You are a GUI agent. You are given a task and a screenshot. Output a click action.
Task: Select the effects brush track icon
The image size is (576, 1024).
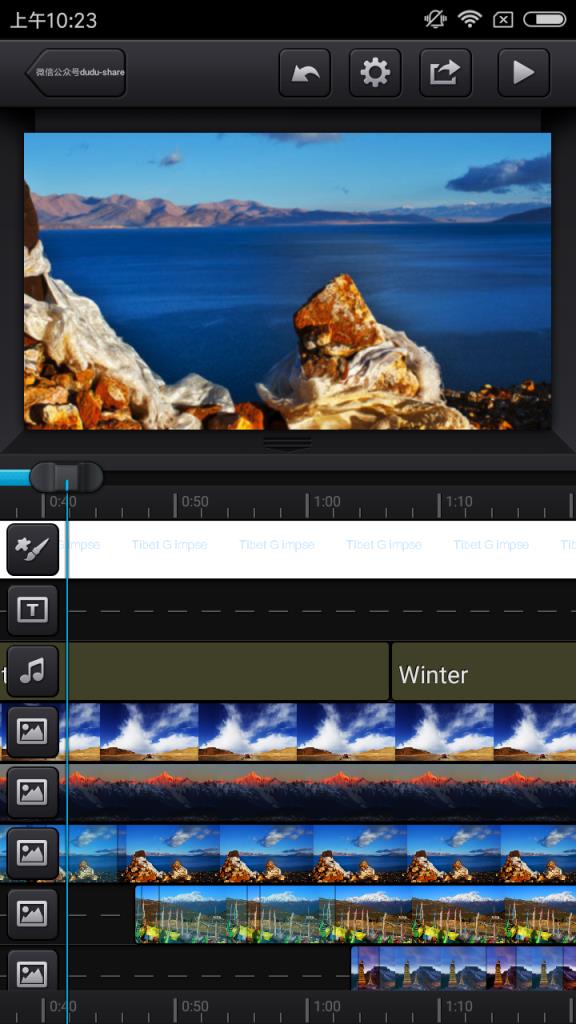tap(33, 550)
